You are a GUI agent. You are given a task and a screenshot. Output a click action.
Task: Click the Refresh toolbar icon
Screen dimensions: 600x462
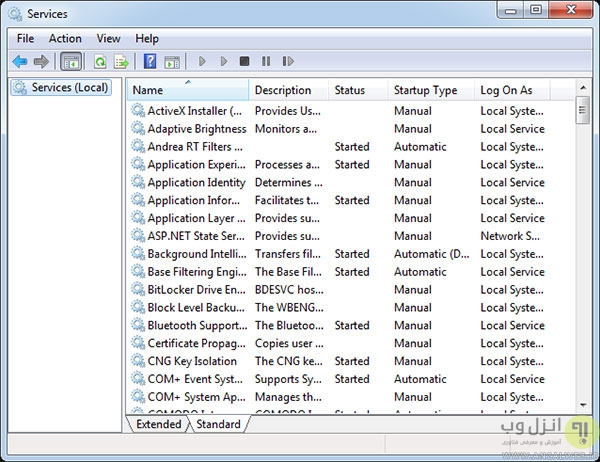point(100,62)
